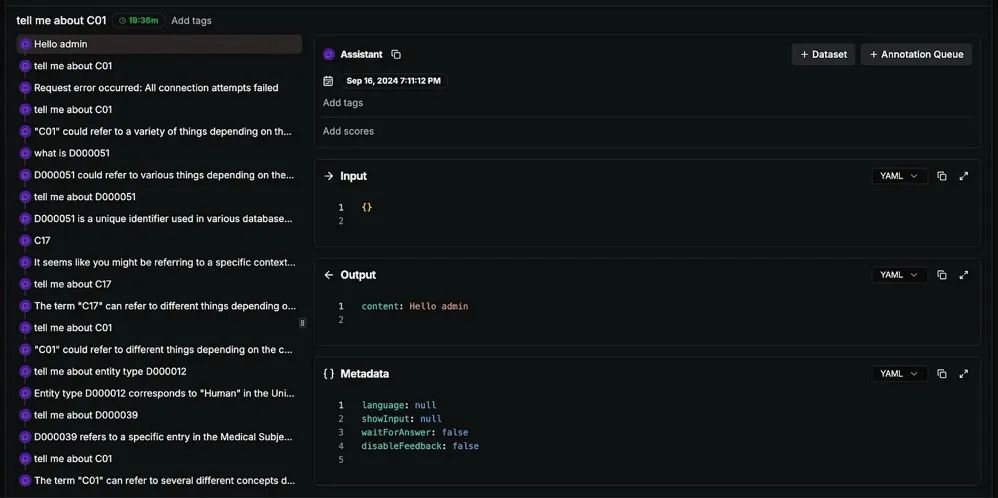Select the "Hello admin" message row

pyautogui.click(x=160, y=44)
